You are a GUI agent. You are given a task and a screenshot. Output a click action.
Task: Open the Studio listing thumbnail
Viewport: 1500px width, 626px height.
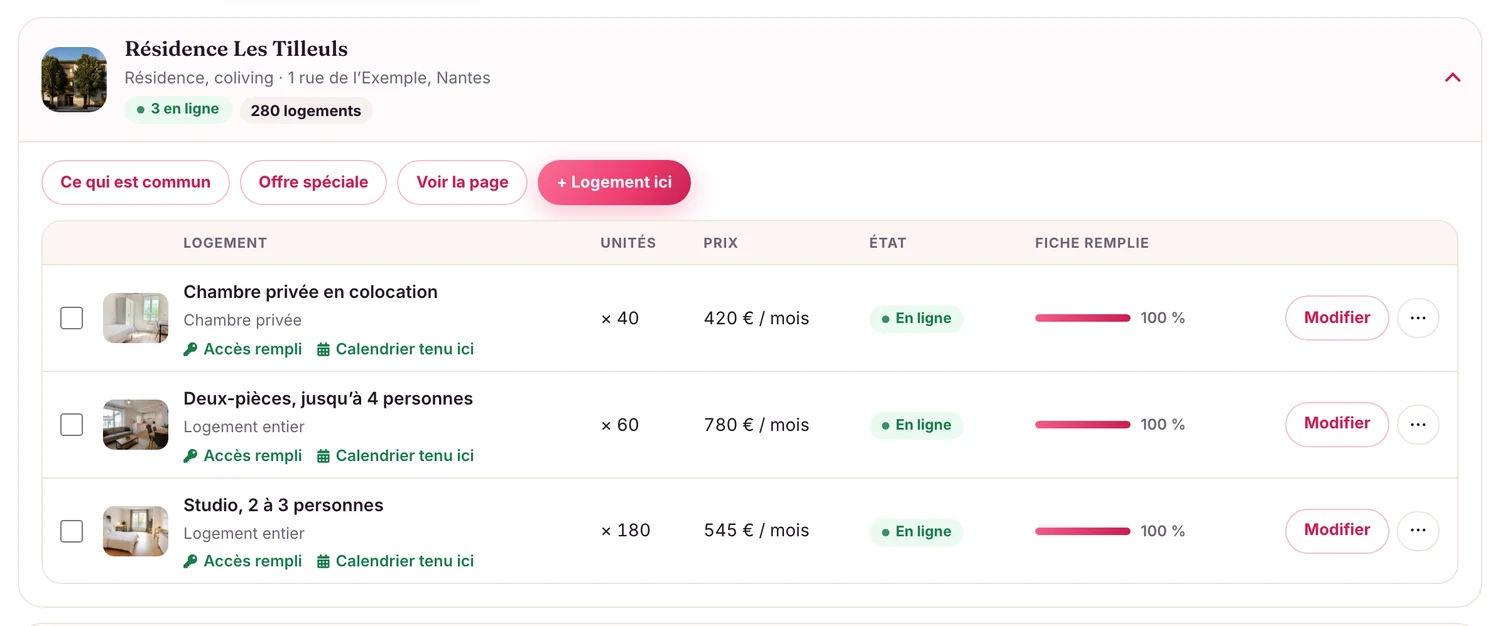point(136,531)
